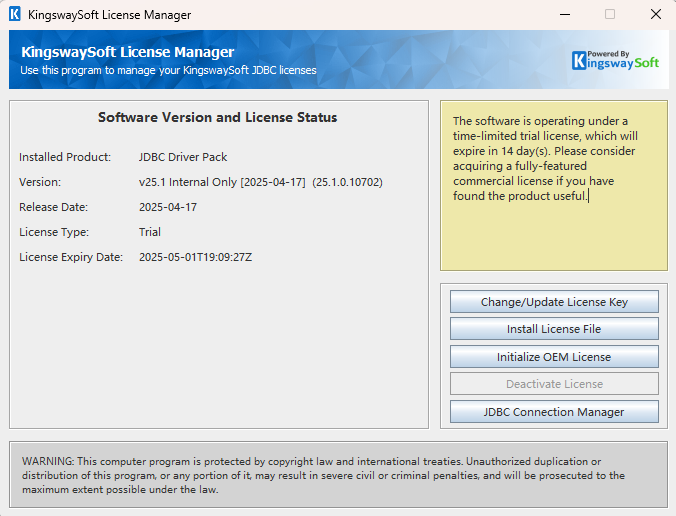
Task: Click the KingswaySoft License Manager banner title
Action: [x=128, y=52]
